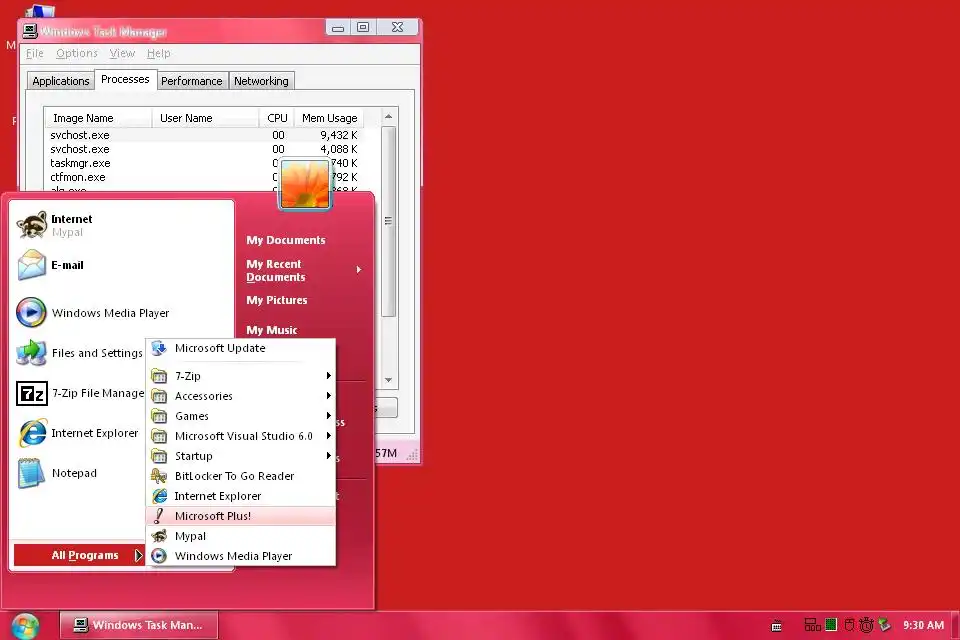Click Safely Remove Hardware tray icon
960x640 pixels.
pos(885,625)
